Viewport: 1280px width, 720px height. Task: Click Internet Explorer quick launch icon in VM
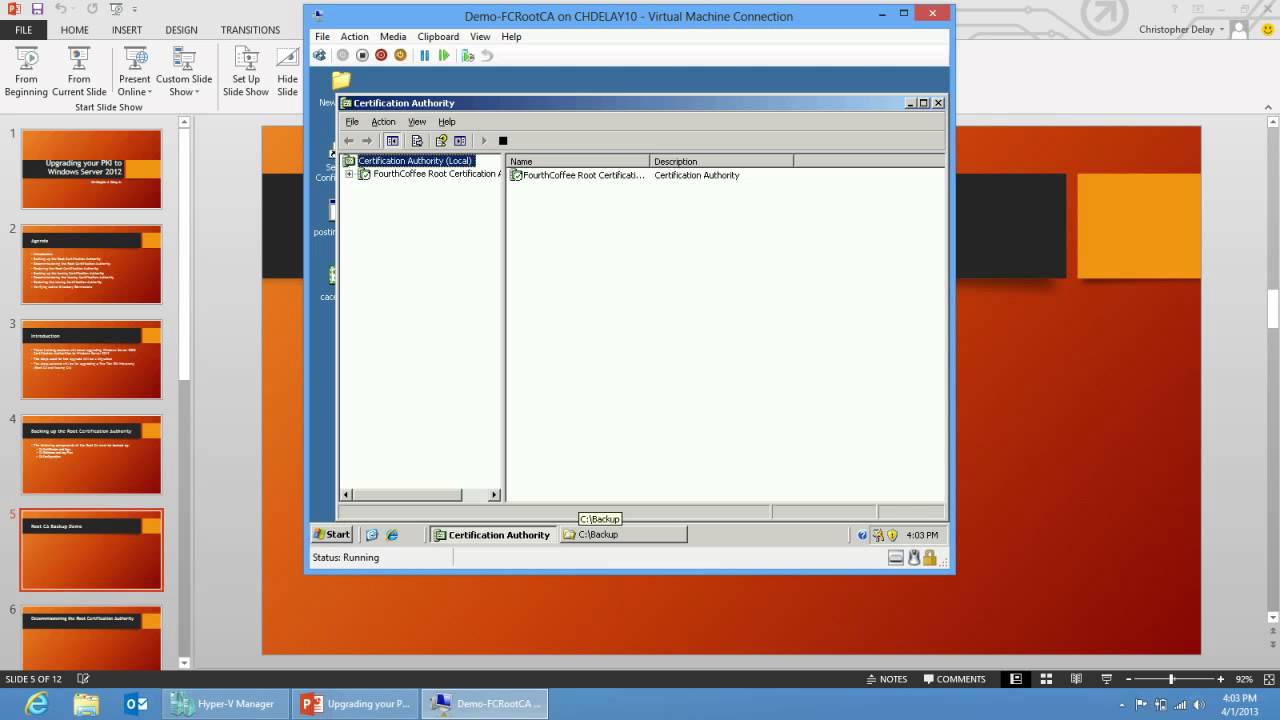[392, 535]
